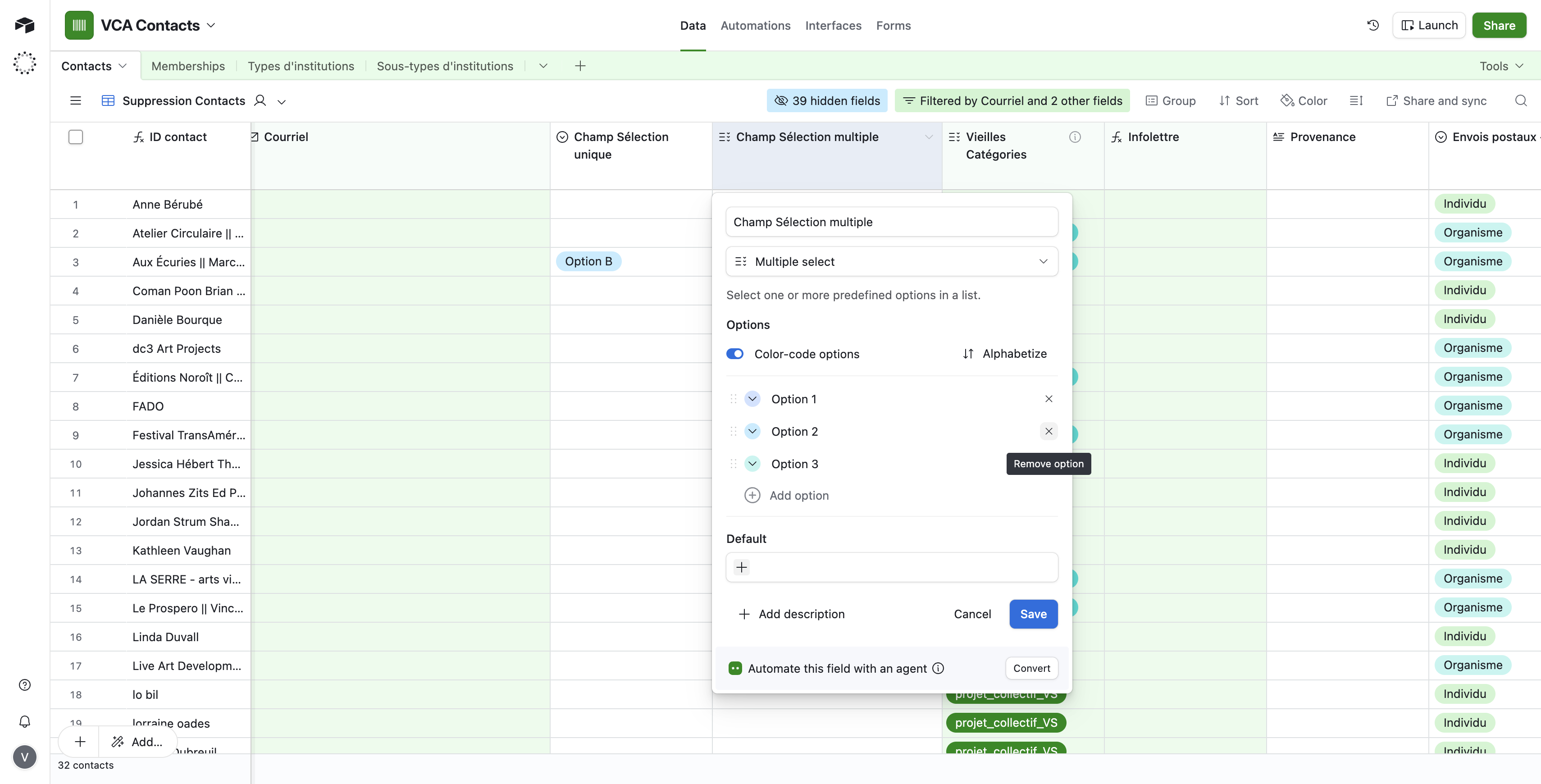The width and height of the screenshot is (1541, 784).
Task: Click the search magnifier icon
Action: point(1520,100)
